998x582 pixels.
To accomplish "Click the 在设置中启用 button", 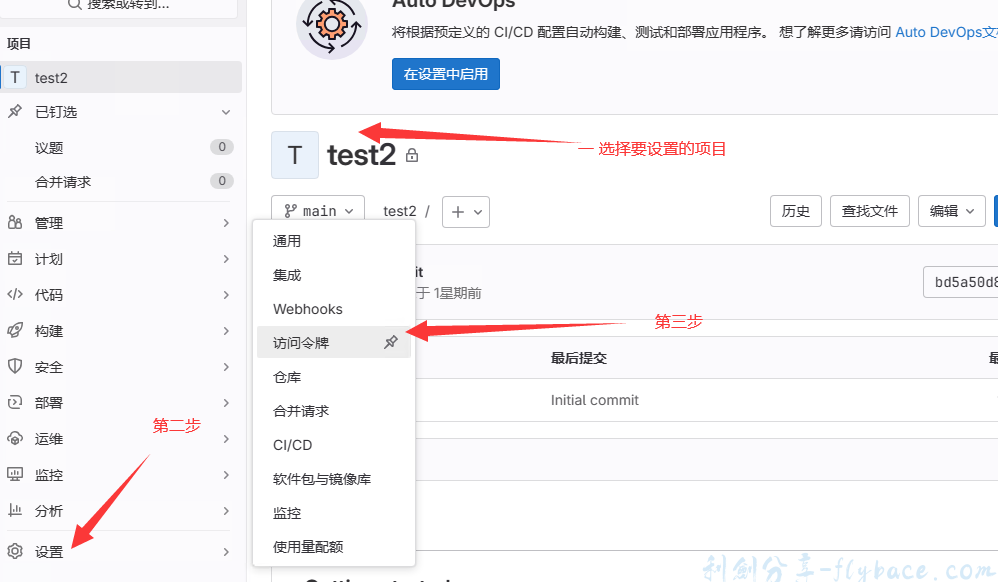I will [x=446, y=74].
